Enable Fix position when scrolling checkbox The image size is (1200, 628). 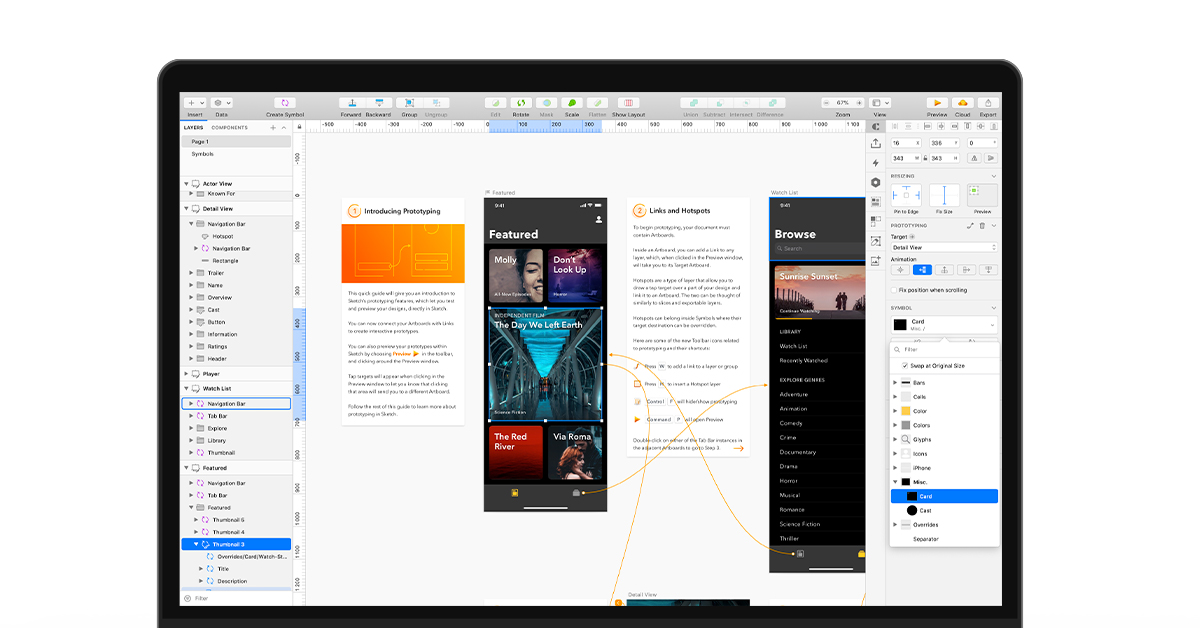[894, 290]
